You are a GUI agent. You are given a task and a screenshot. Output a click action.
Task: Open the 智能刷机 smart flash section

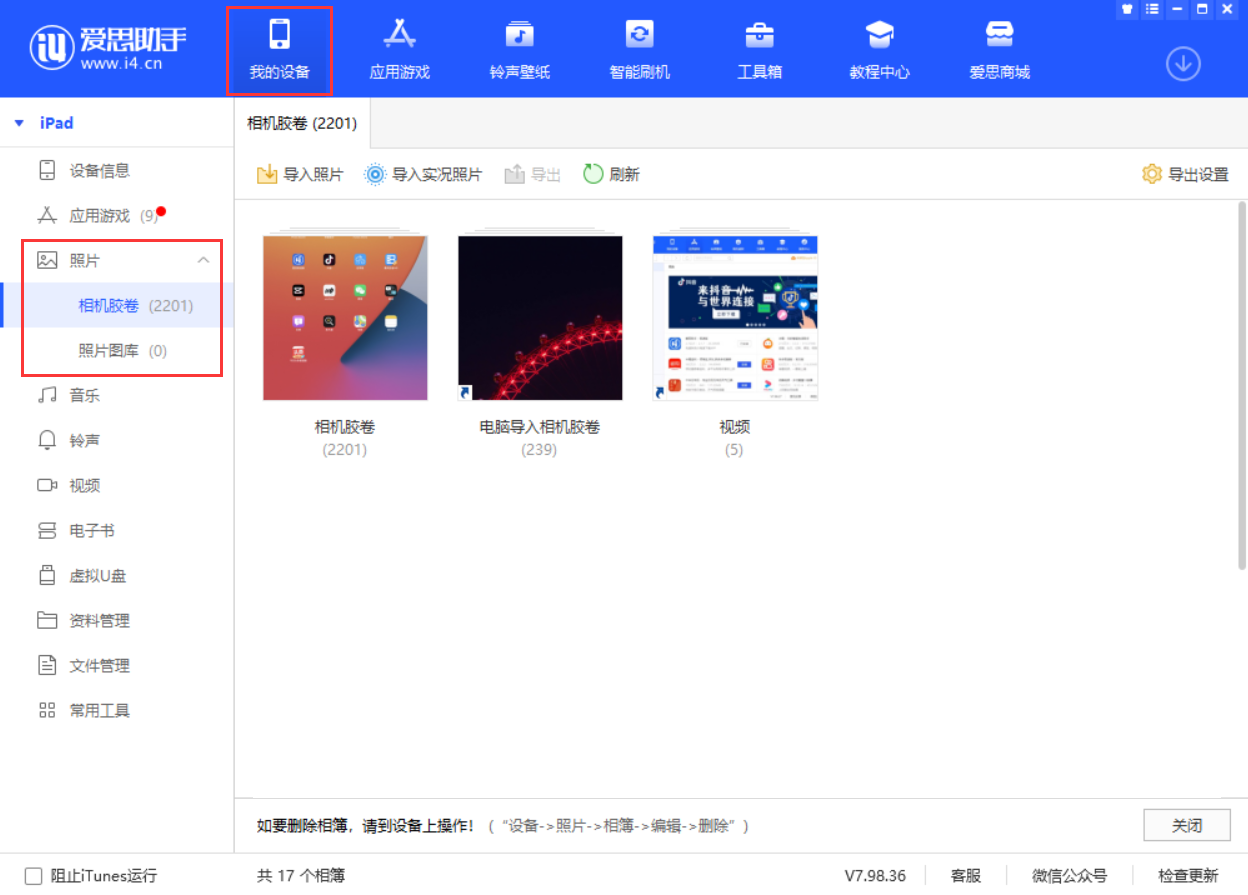point(639,48)
